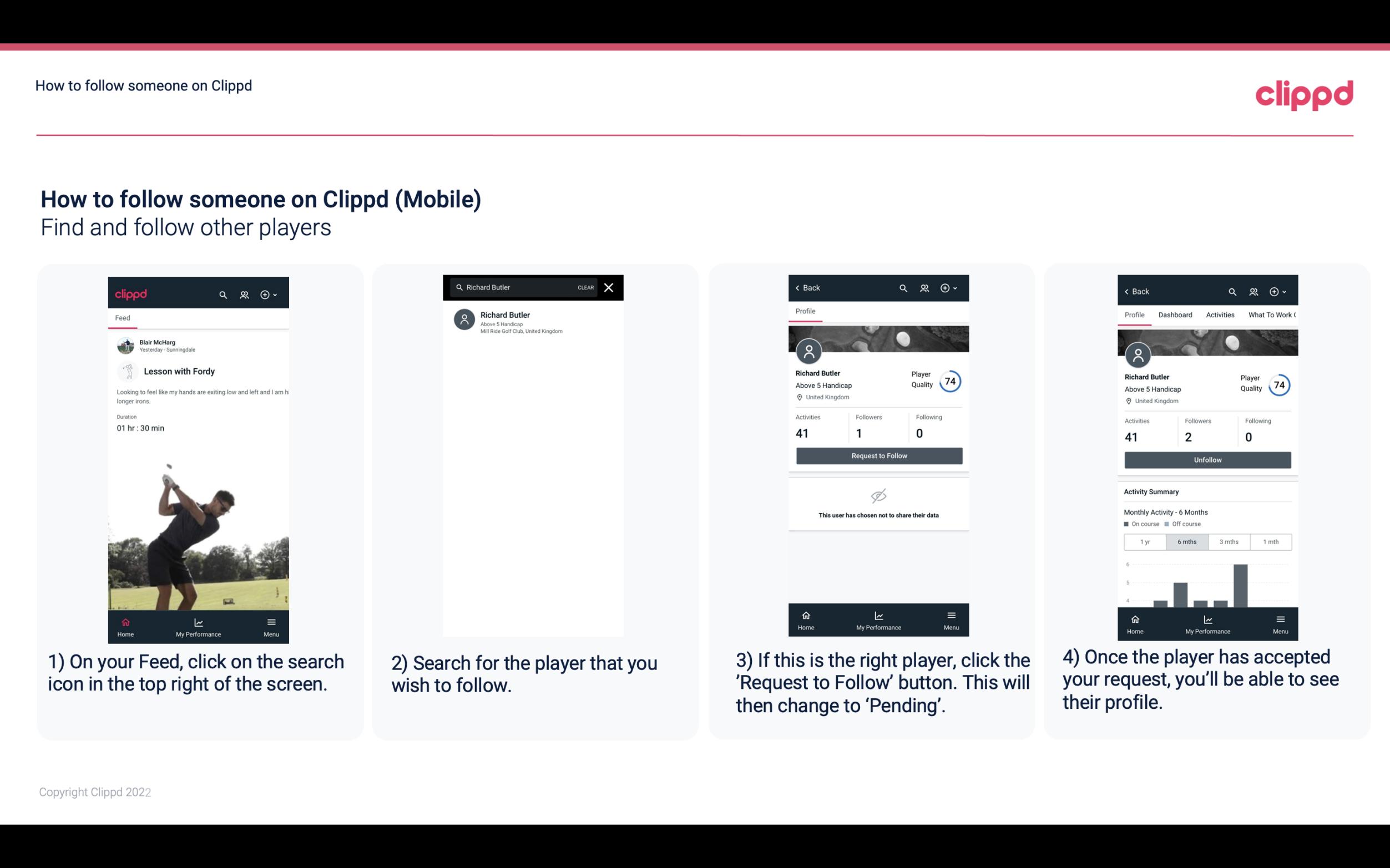The height and width of the screenshot is (868, 1390).
Task: Click the 'Request to Follow' button
Action: [x=878, y=455]
